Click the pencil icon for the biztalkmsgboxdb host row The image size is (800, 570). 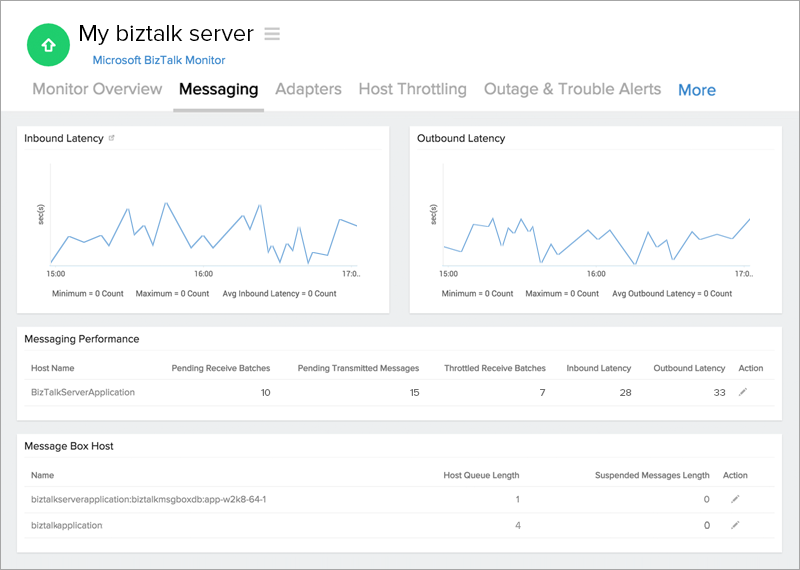(735, 499)
